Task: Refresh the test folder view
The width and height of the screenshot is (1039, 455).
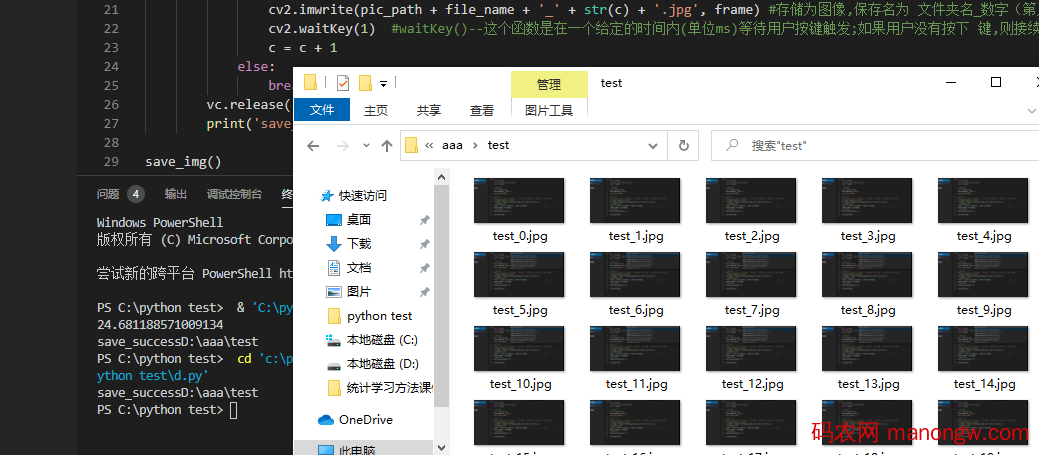Action: tap(684, 145)
